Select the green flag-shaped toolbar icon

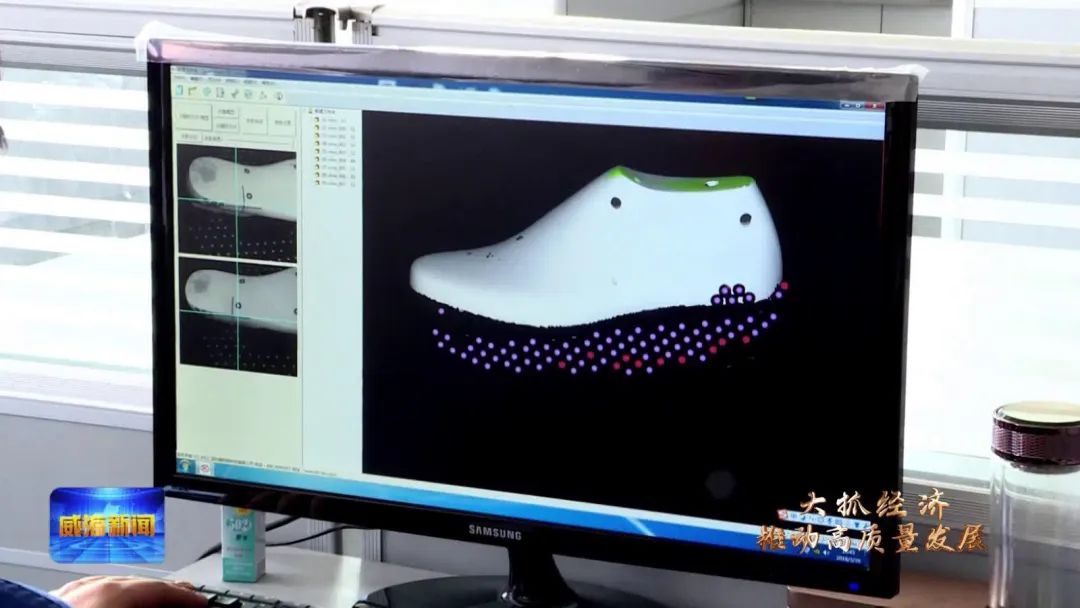[193, 91]
